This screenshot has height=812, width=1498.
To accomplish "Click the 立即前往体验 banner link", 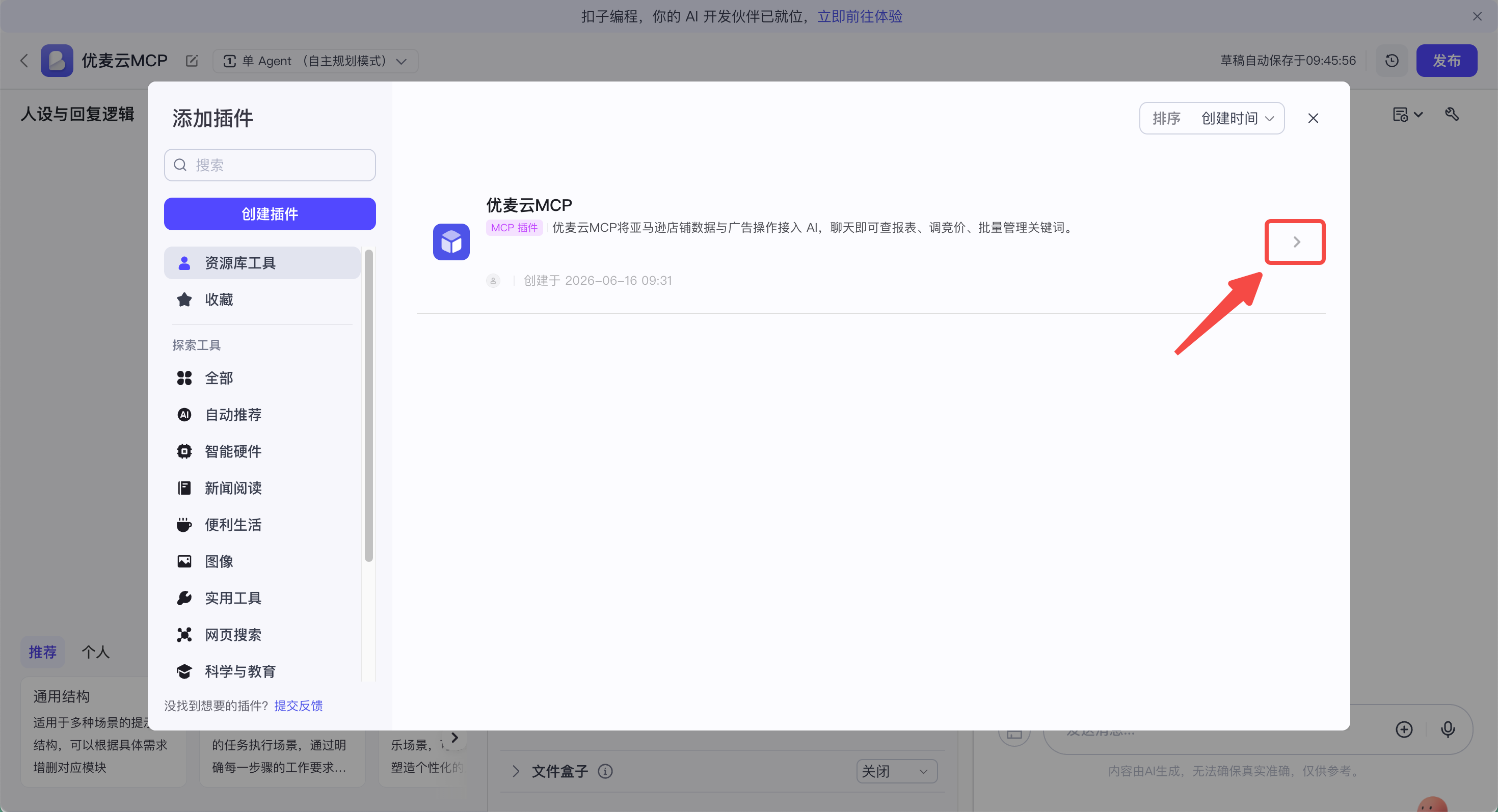I will coord(860,16).
